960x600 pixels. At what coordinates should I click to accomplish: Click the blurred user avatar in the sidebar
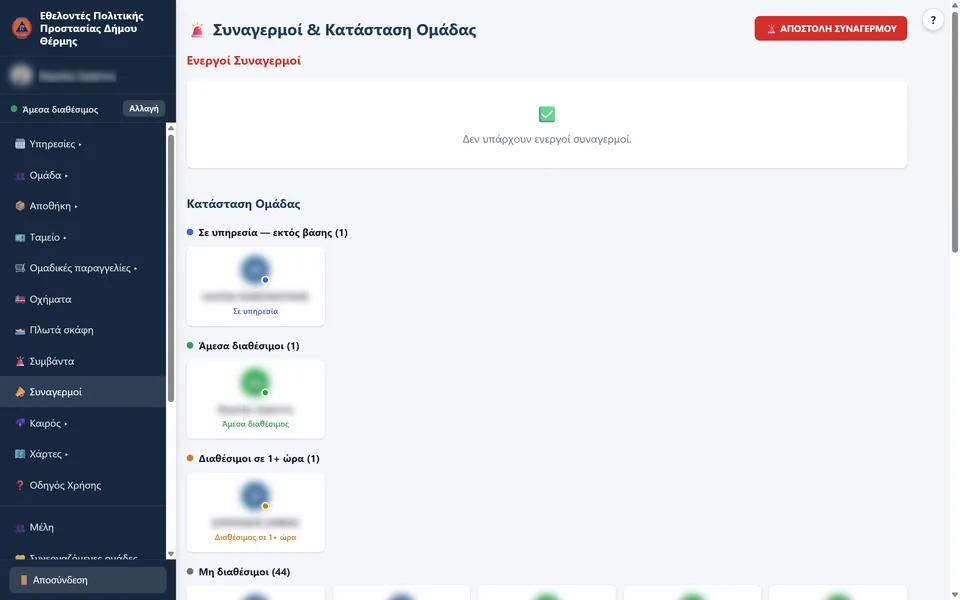[21, 75]
